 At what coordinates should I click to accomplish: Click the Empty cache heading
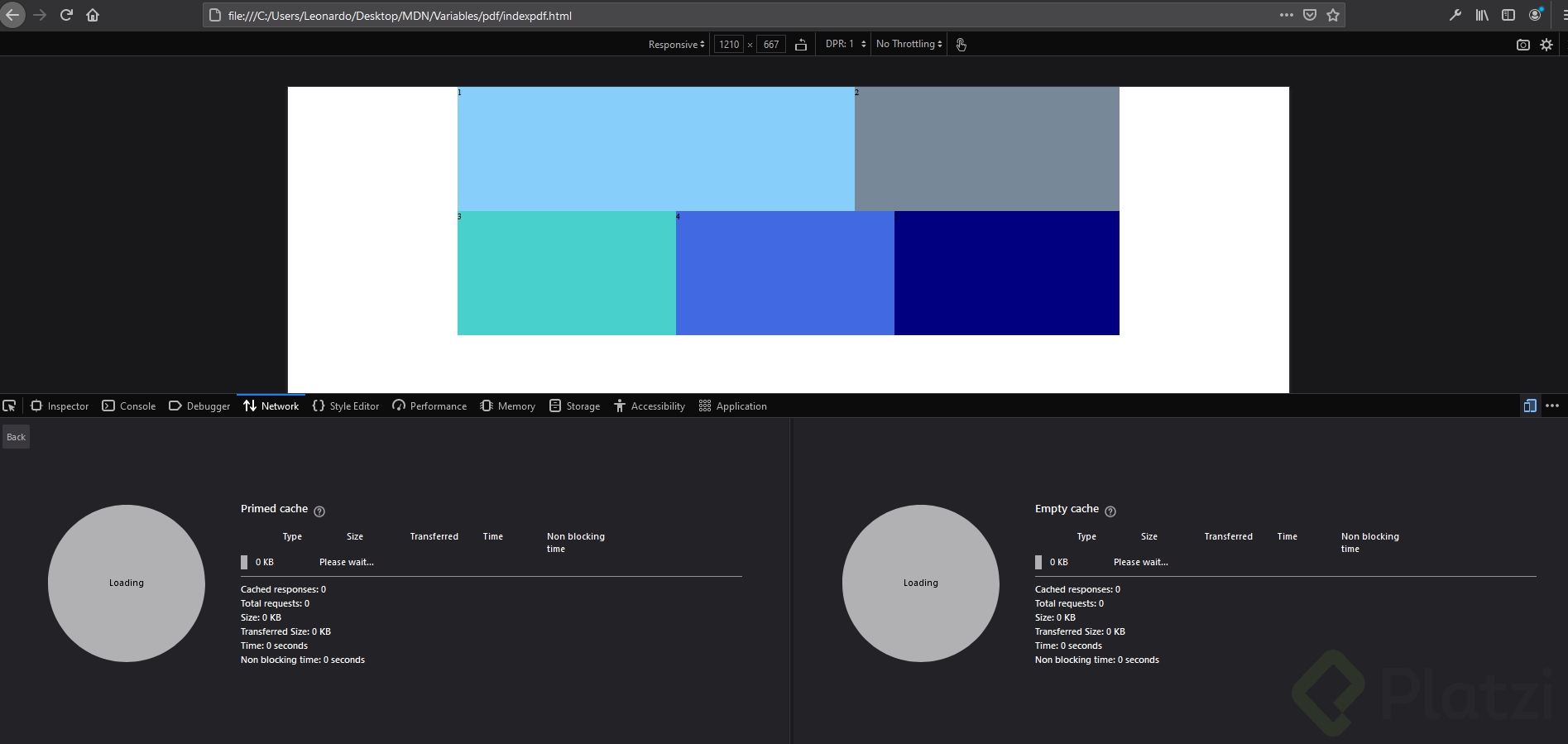click(x=1067, y=509)
